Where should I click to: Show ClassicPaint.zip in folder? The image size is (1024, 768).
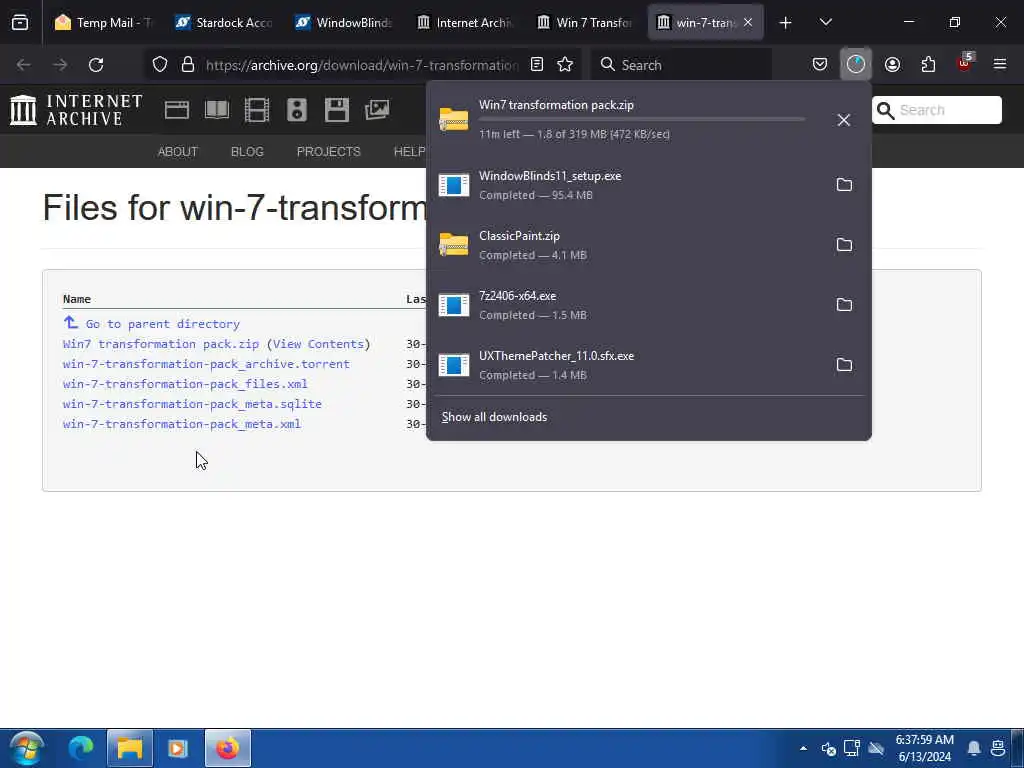tap(844, 245)
